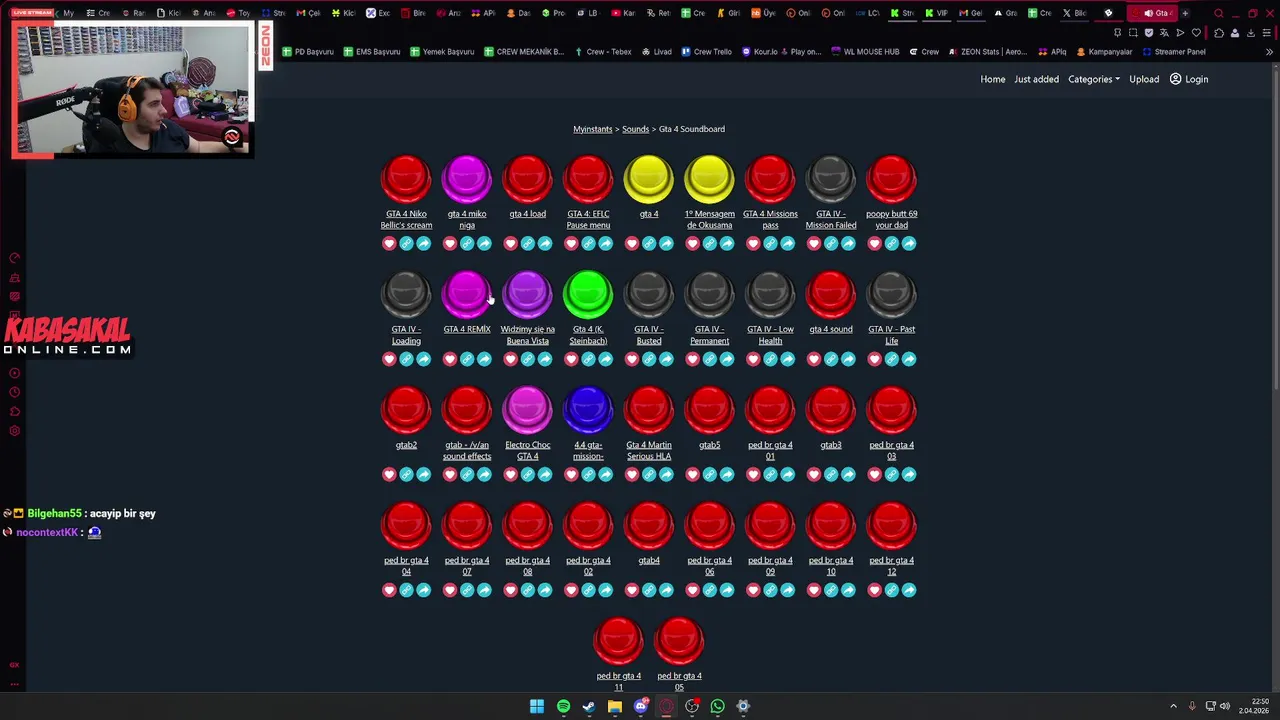Play the pink 'Electro Choc GTA 4' sound button

pos(527,411)
